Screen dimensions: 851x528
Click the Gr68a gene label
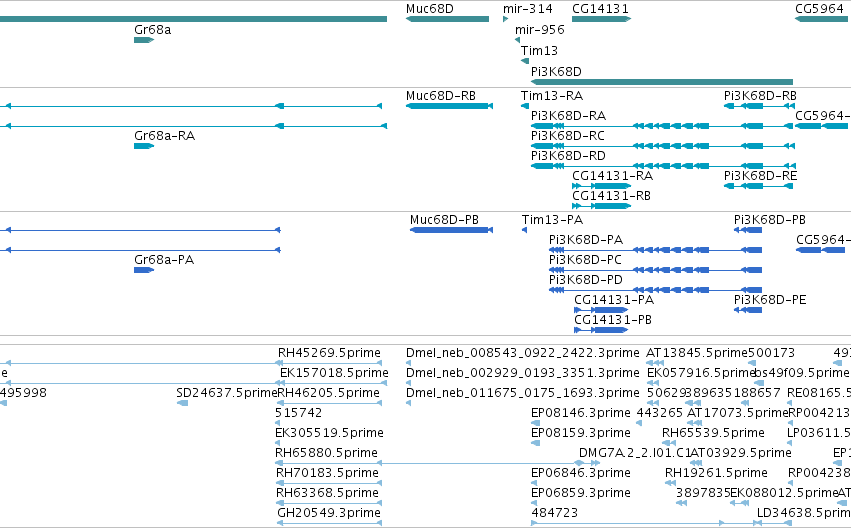click(153, 30)
